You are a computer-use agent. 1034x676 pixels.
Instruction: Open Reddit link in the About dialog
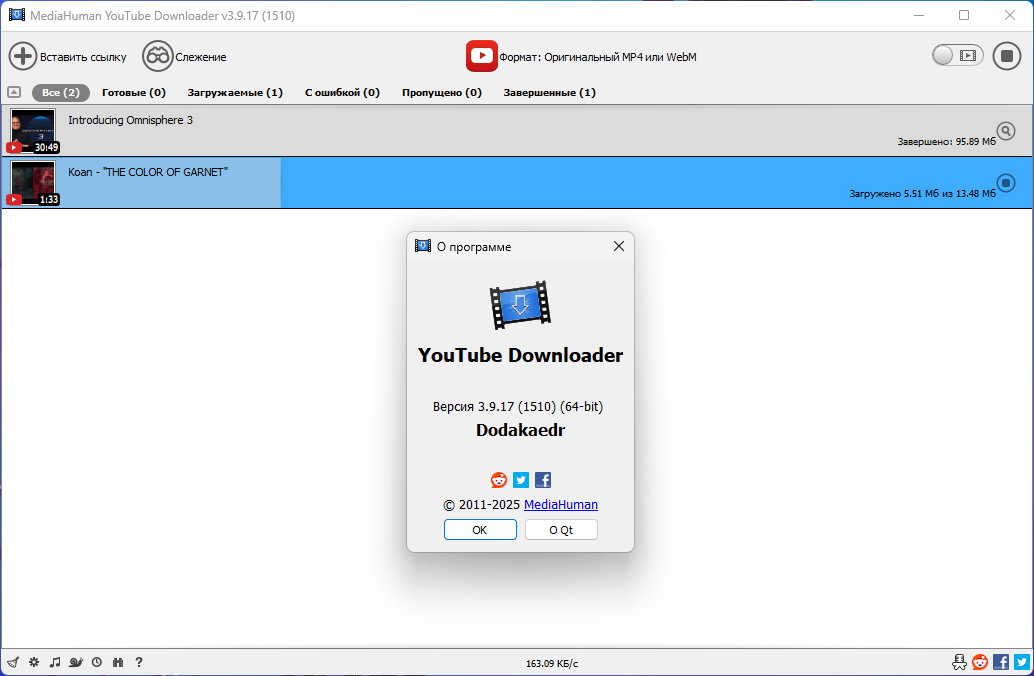[499, 479]
